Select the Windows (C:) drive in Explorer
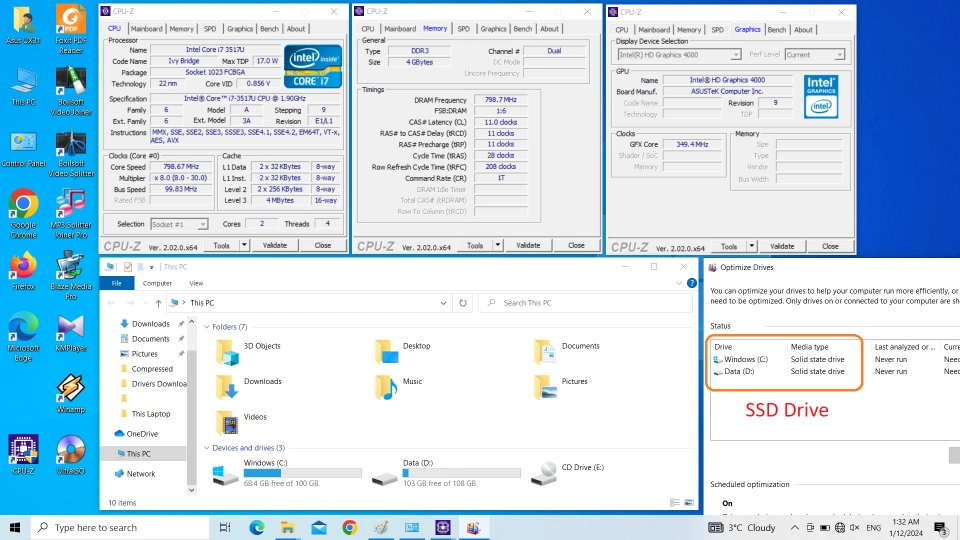The height and width of the screenshot is (540, 960). click(286, 473)
